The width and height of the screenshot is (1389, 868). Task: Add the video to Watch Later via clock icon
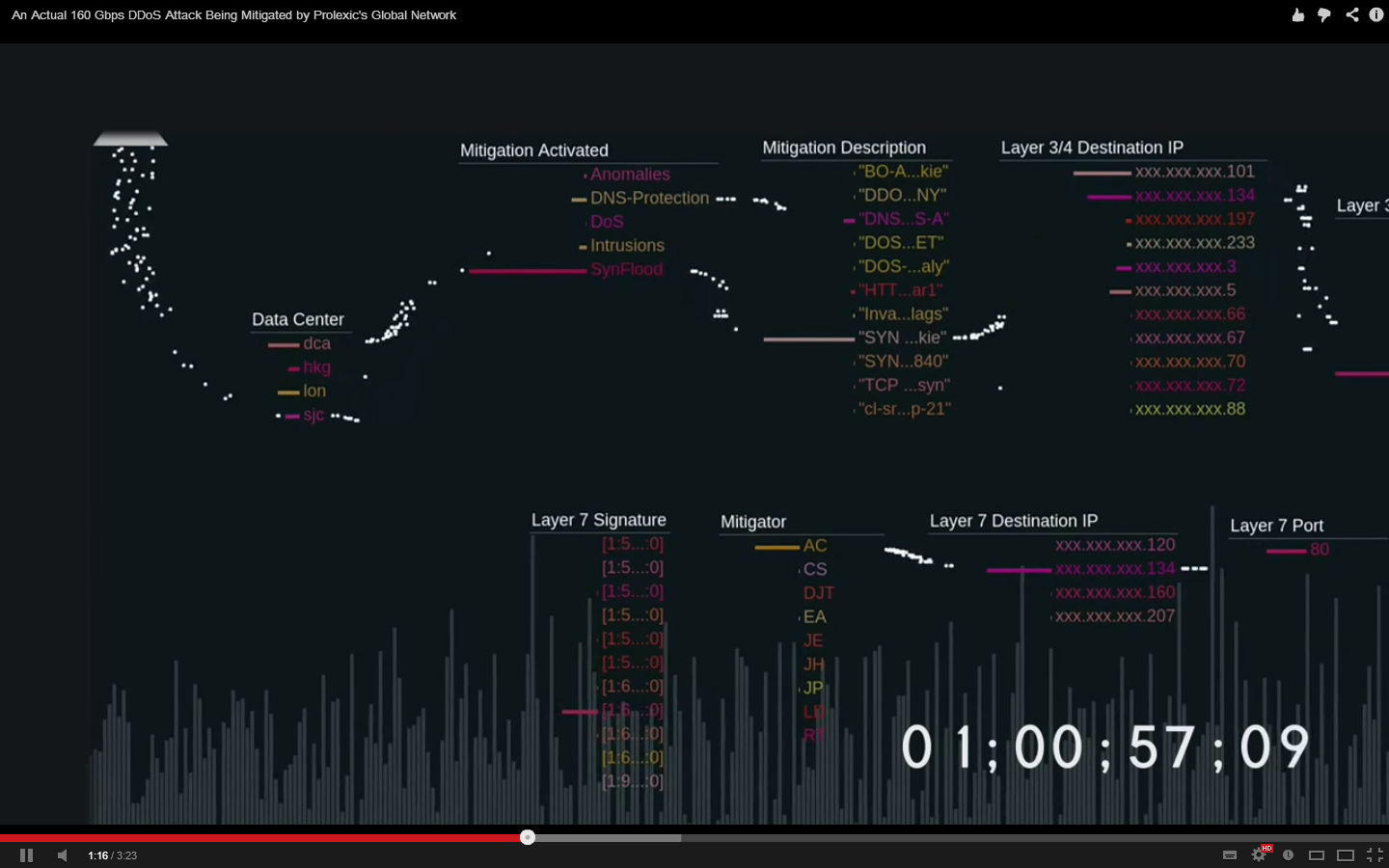[x=1288, y=854]
